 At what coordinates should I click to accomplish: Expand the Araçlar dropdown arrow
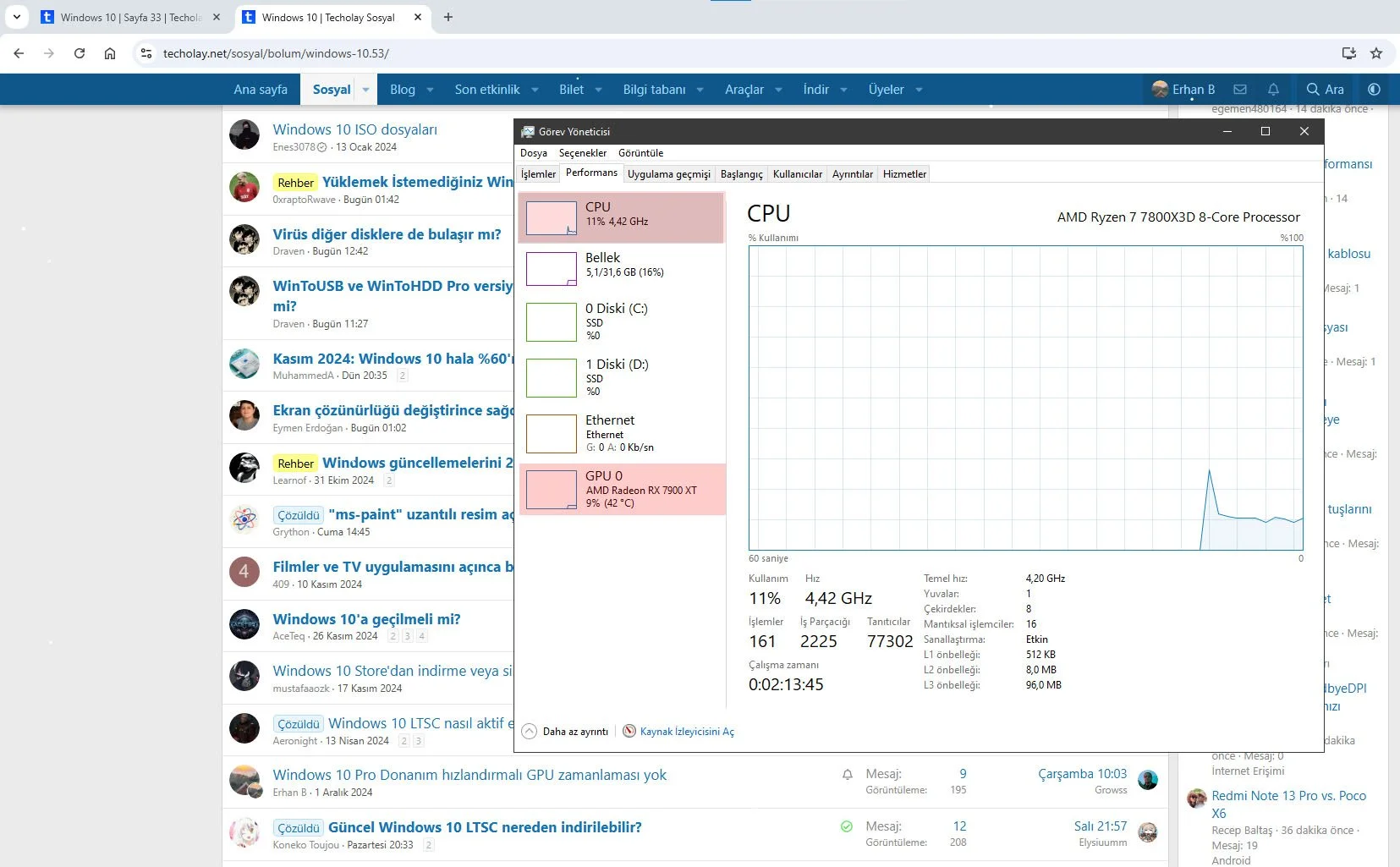[778, 90]
